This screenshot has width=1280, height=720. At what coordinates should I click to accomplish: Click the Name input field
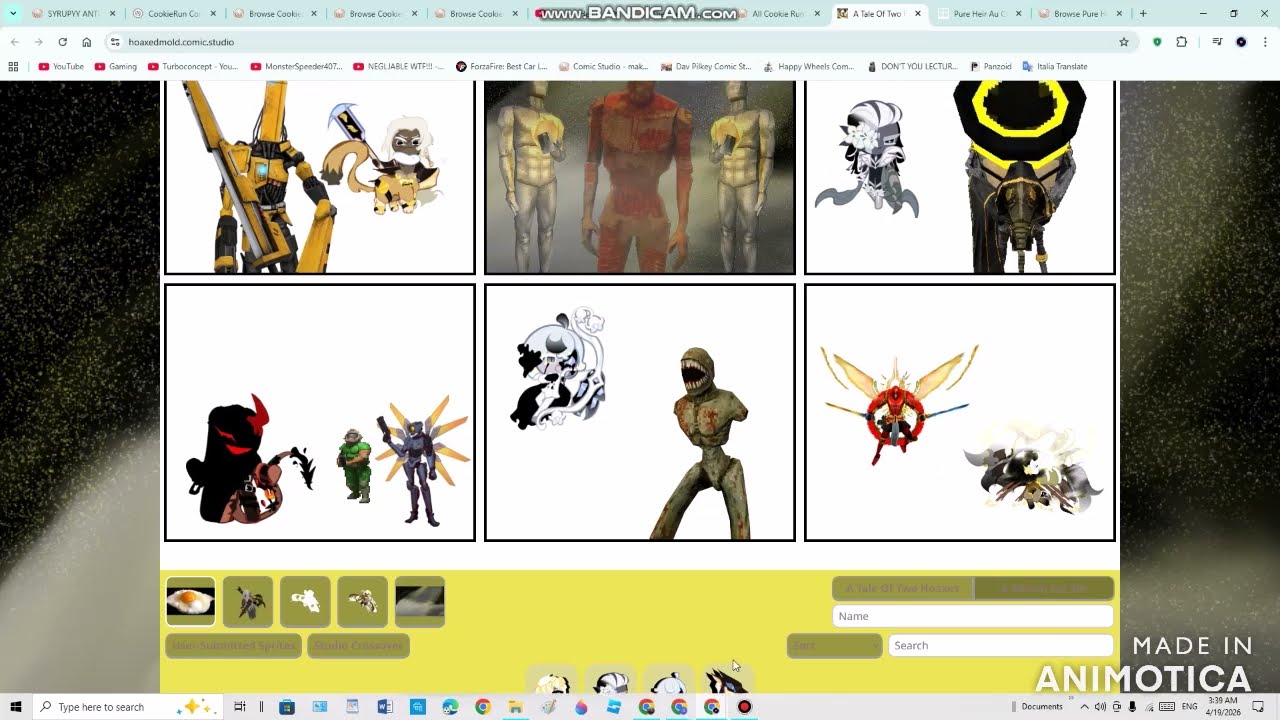pyautogui.click(x=972, y=616)
